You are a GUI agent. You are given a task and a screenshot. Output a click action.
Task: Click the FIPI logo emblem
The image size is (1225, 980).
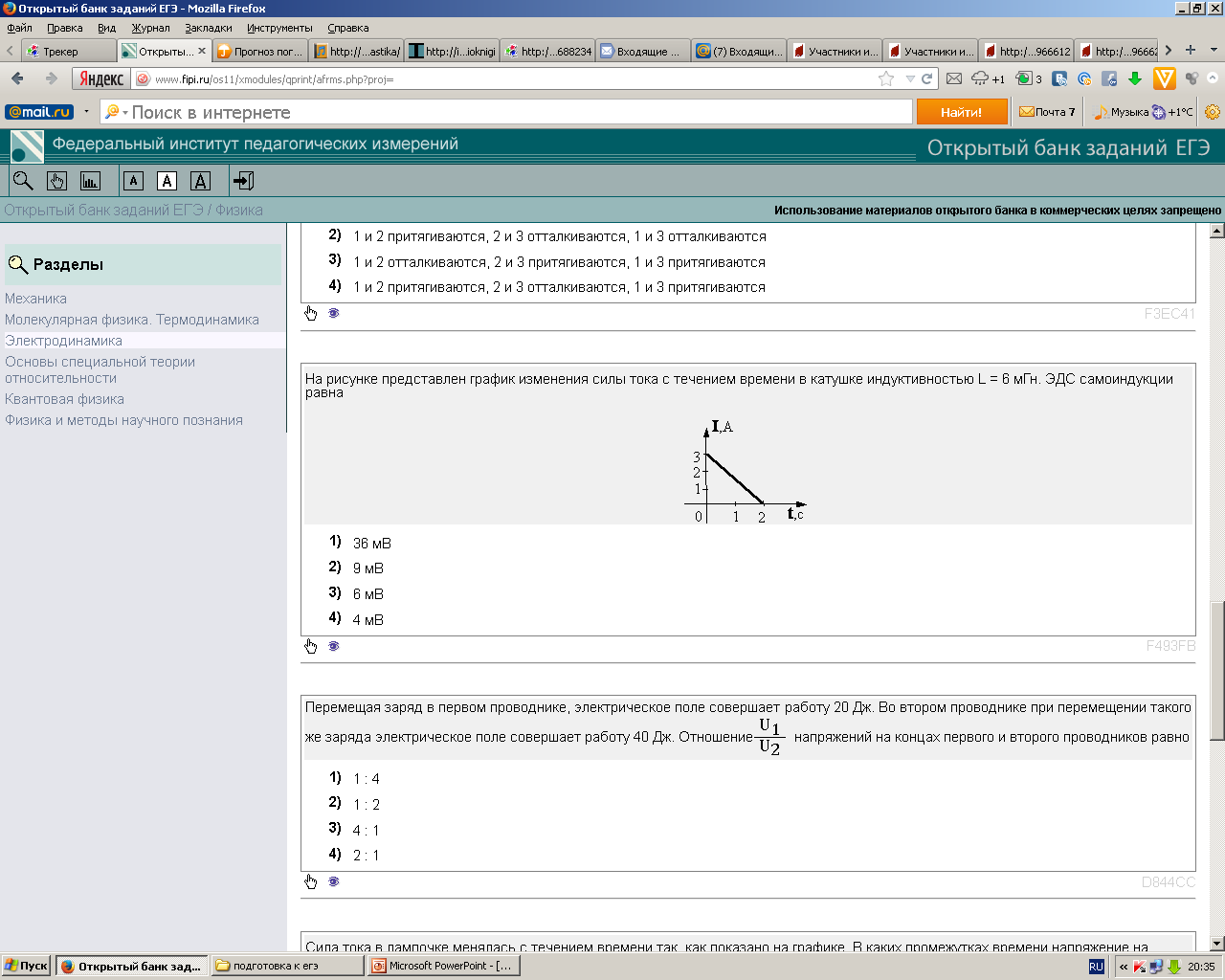click(26, 146)
